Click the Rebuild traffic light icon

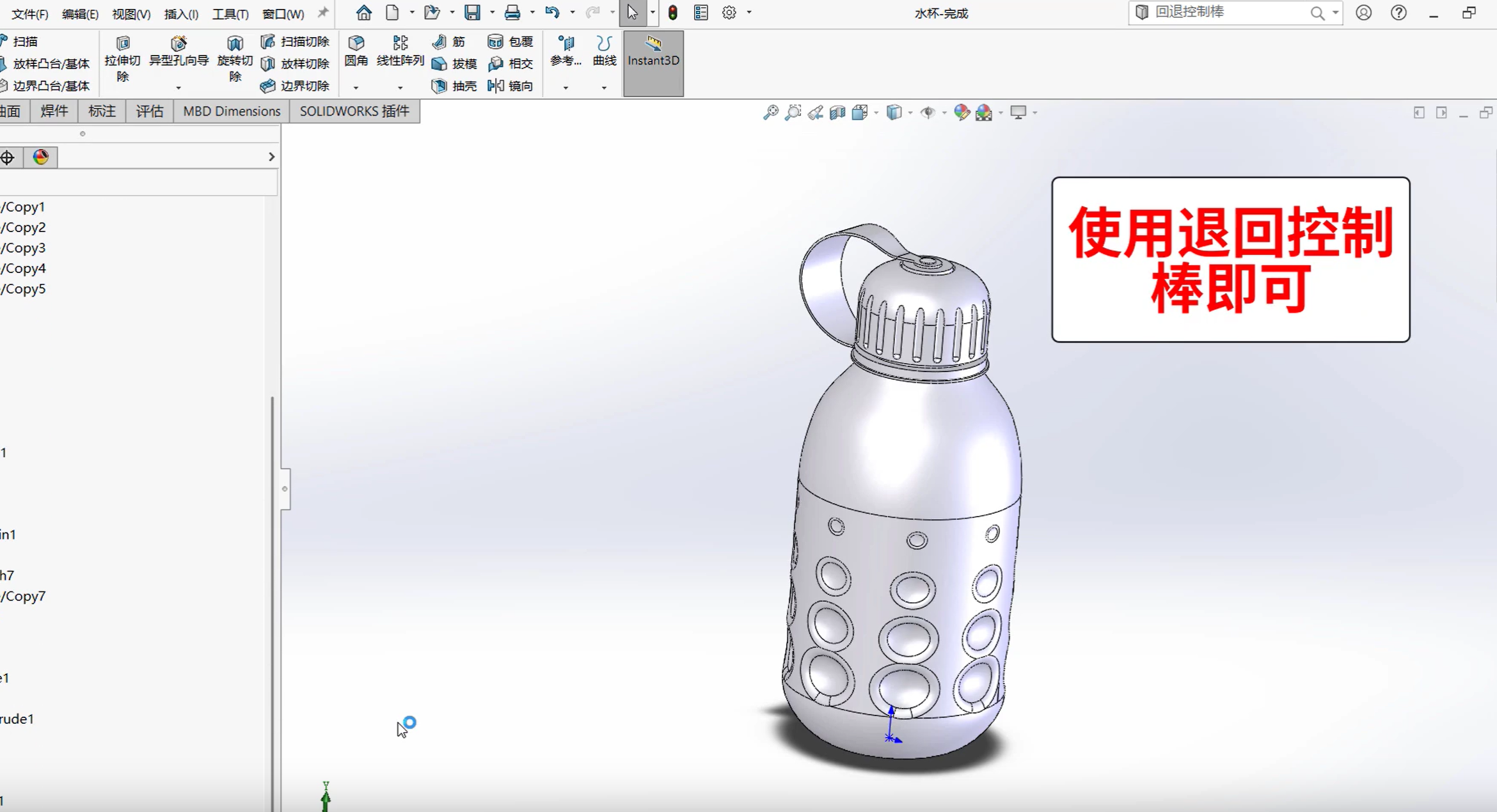672,13
